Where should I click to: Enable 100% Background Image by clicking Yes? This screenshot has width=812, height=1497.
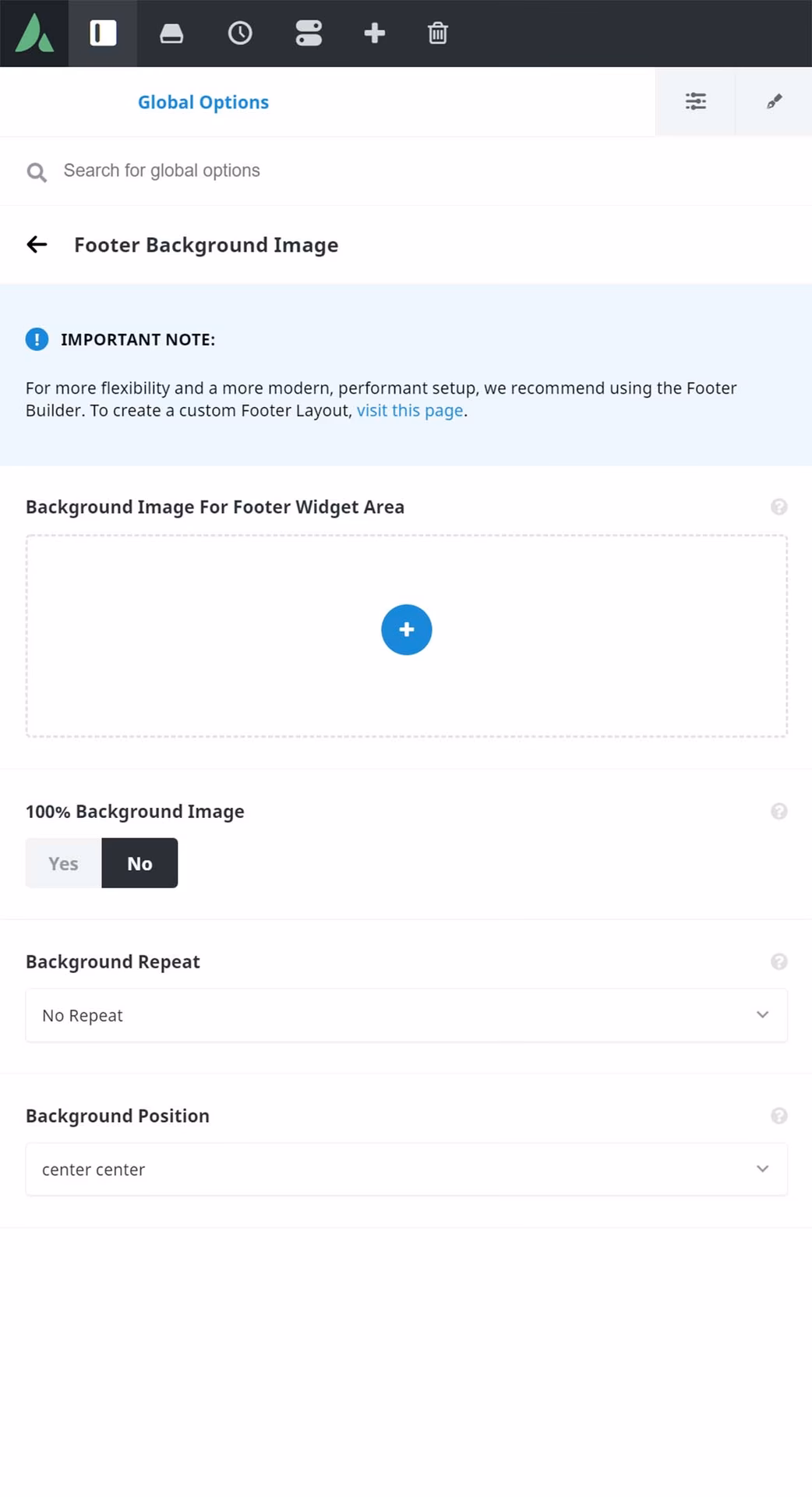point(62,863)
